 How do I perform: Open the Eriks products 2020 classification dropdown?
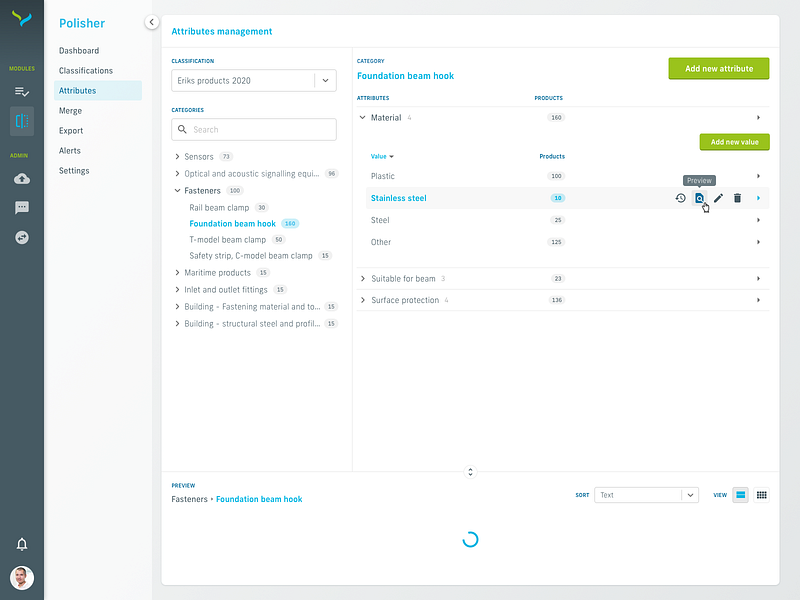point(254,81)
